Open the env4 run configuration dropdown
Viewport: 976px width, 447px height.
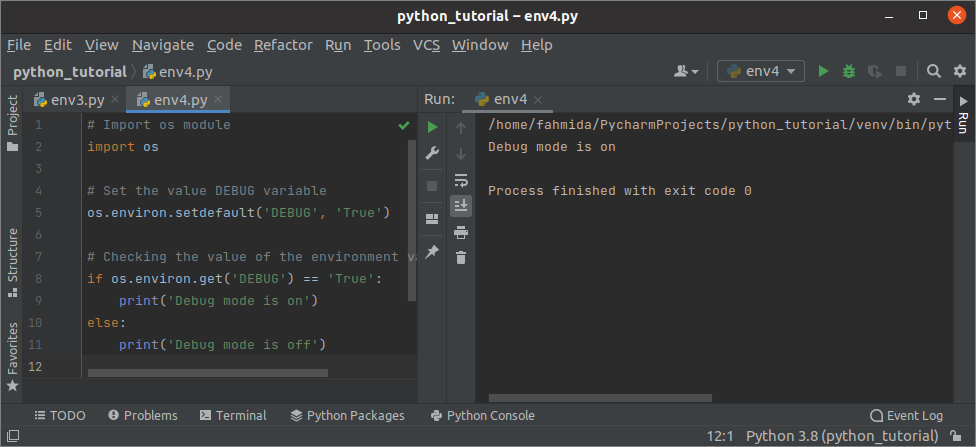761,71
